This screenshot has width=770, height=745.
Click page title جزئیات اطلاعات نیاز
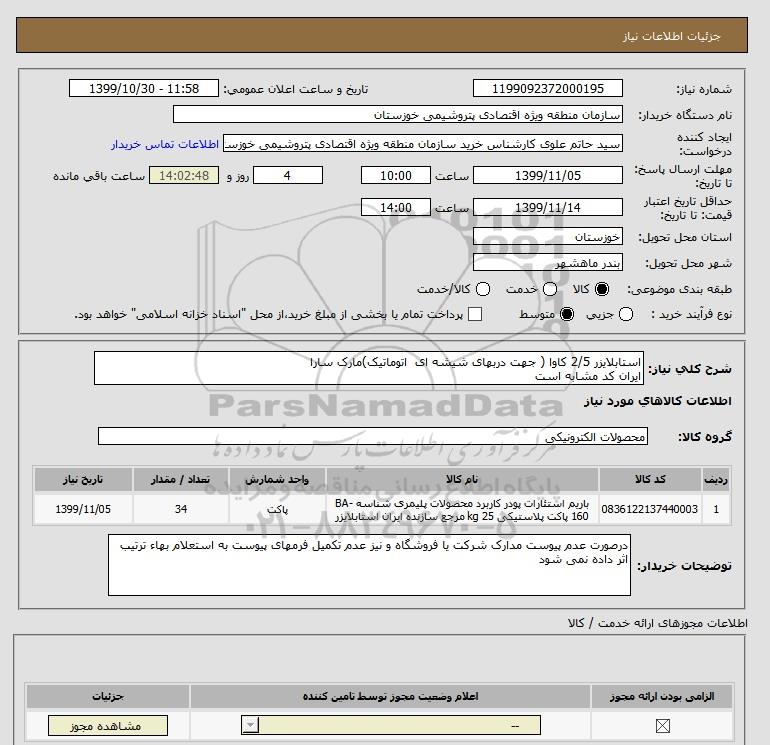tap(671, 36)
